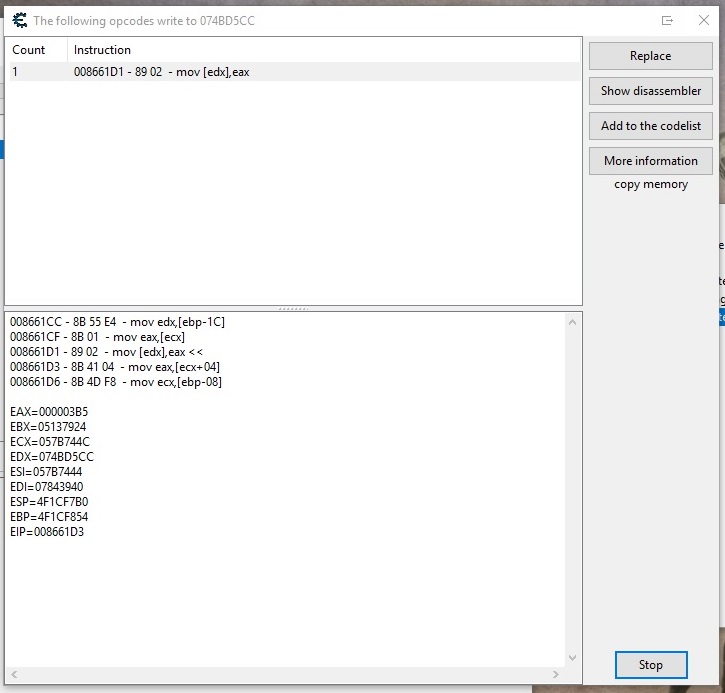The height and width of the screenshot is (693, 725).
Task: Click the scroll right arrow in details pane
Action: 556,675
